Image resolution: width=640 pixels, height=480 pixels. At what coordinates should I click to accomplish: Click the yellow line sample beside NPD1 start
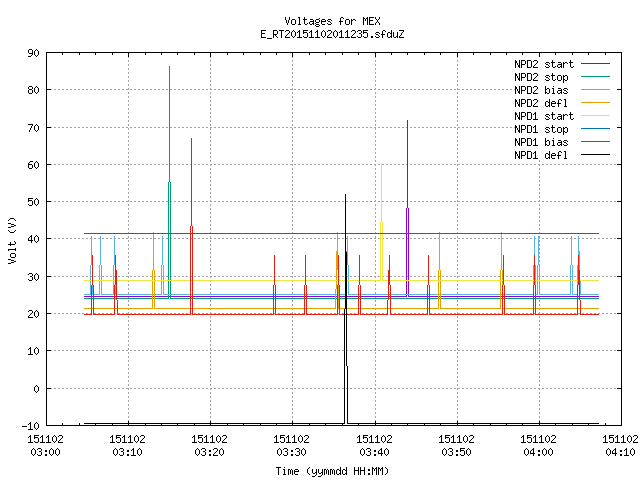click(595, 116)
